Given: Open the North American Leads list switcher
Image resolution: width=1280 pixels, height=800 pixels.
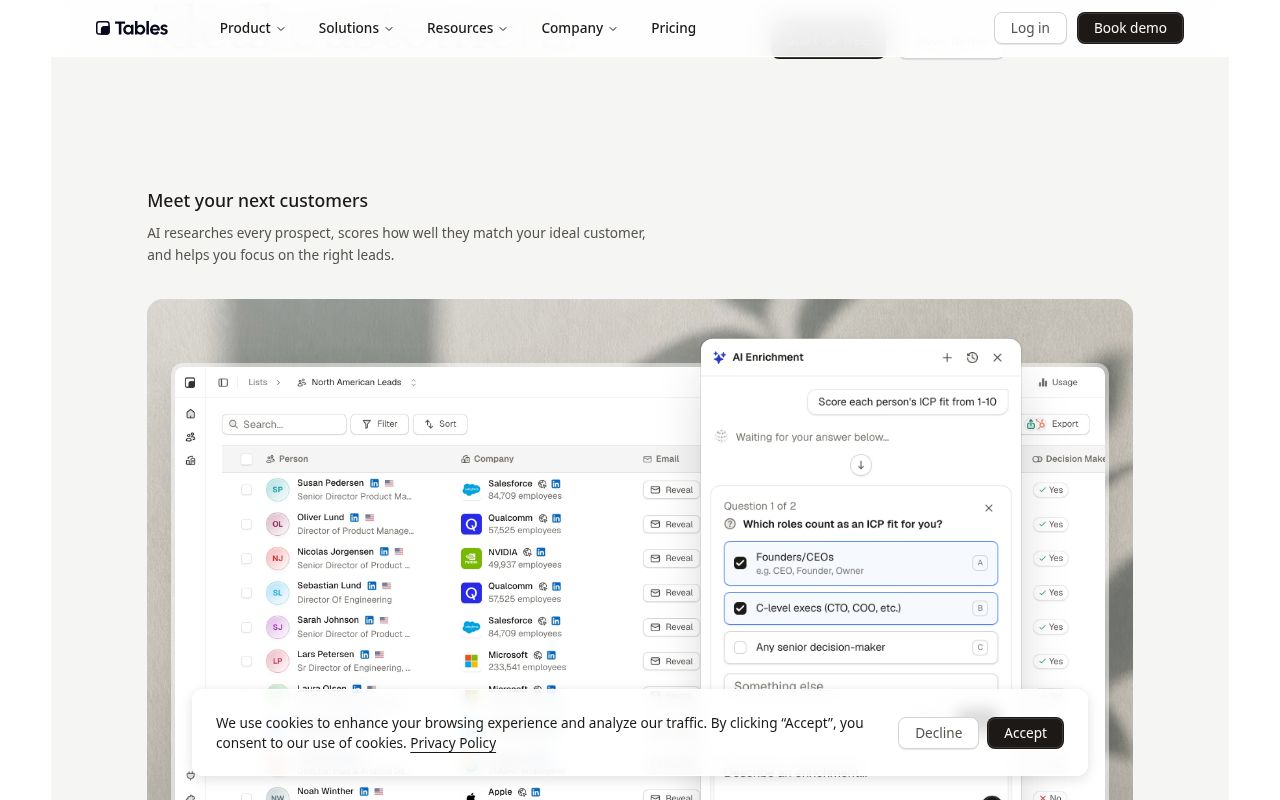Looking at the screenshot, I should (357, 382).
